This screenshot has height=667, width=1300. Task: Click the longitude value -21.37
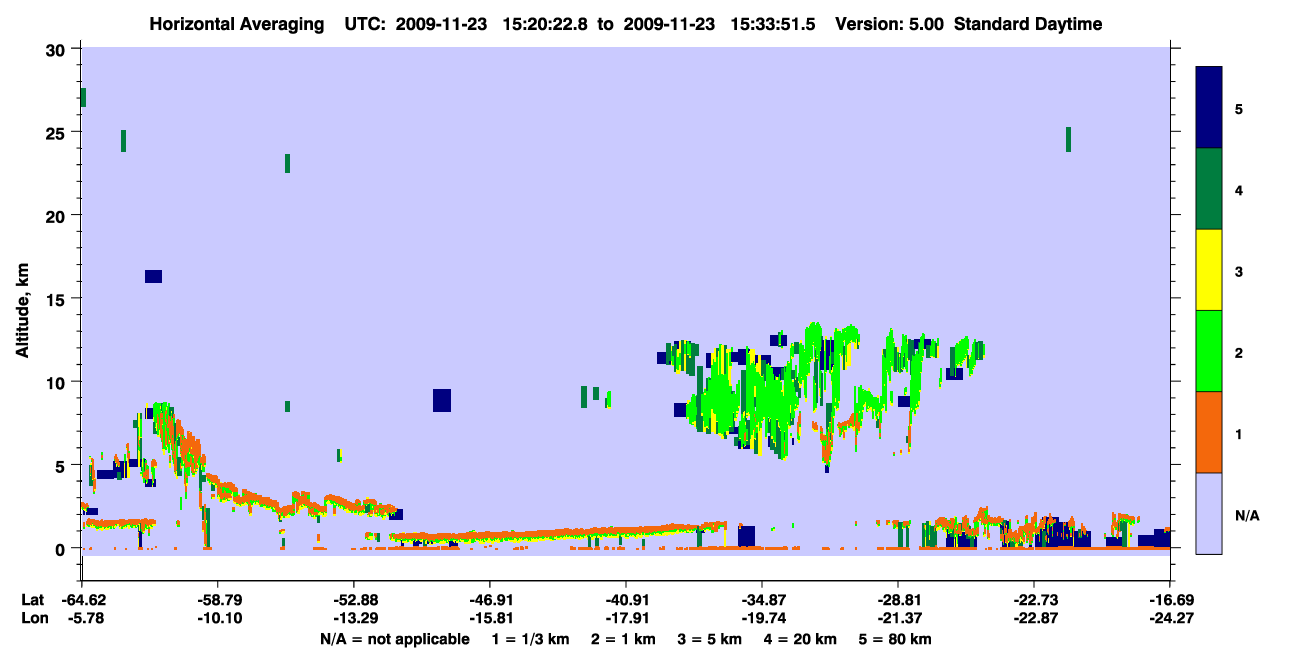pos(898,618)
